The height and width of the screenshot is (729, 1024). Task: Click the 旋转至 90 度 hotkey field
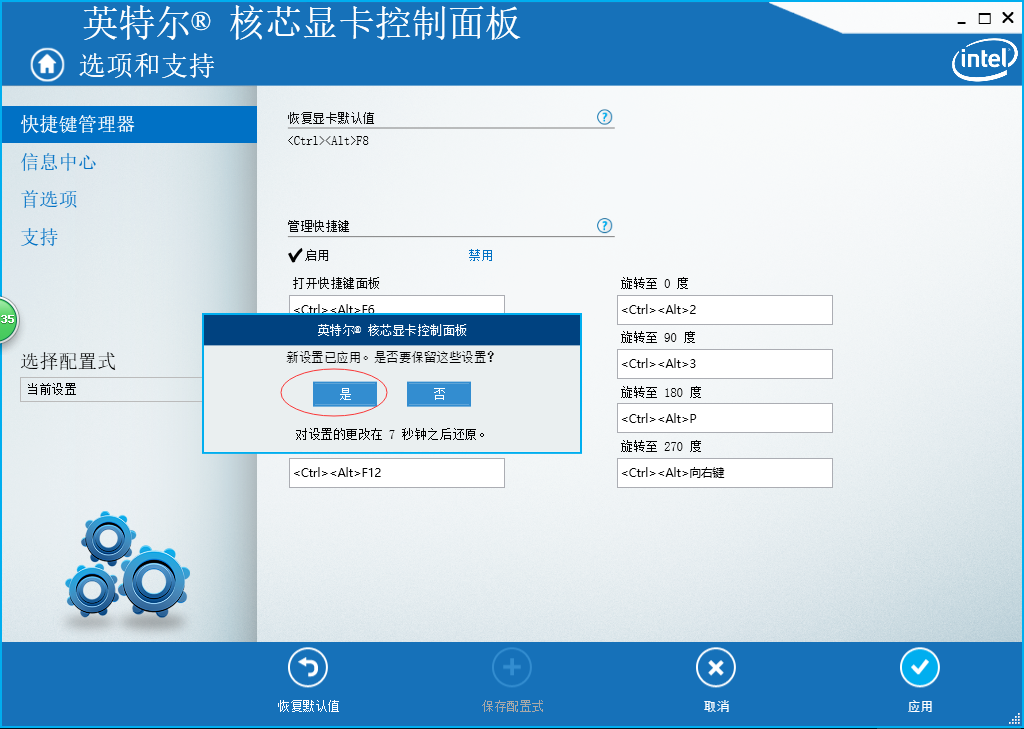click(x=725, y=364)
